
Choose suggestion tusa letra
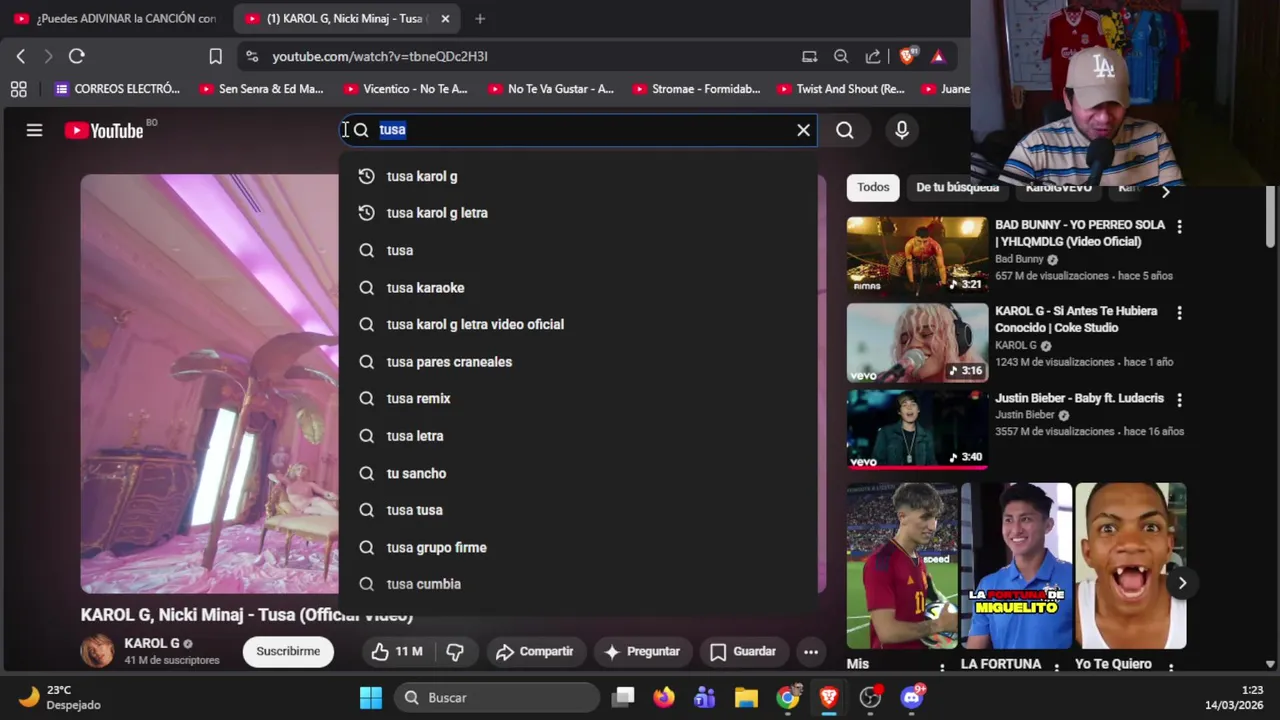point(578,436)
